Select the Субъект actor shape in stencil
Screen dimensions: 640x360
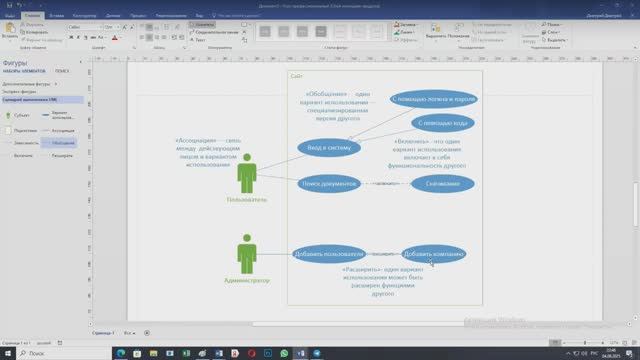click(18, 116)
